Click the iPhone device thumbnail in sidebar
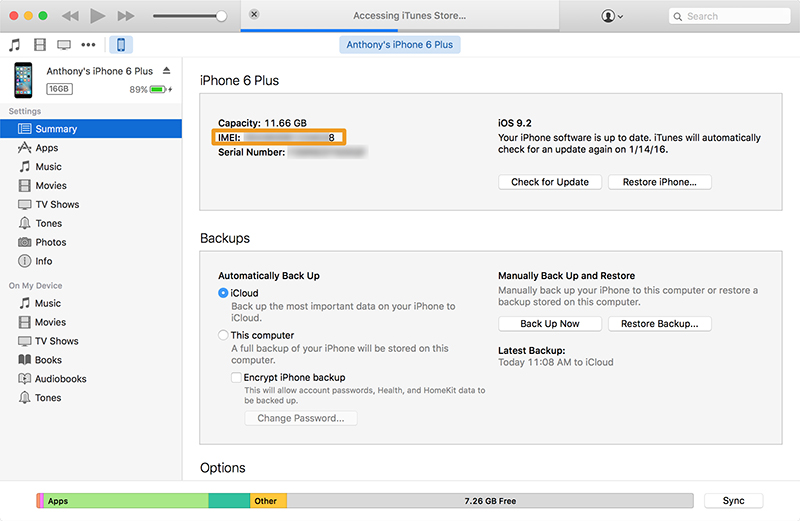 pyautogui.click(x=23, y=80)
